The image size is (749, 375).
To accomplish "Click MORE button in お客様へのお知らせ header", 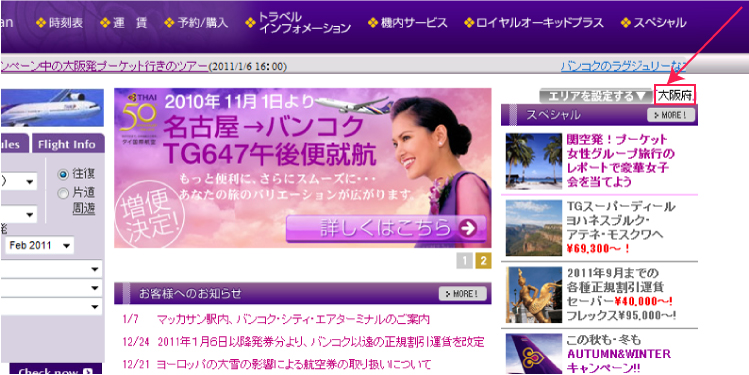I will pyautogui.click(x=462, y=294).
